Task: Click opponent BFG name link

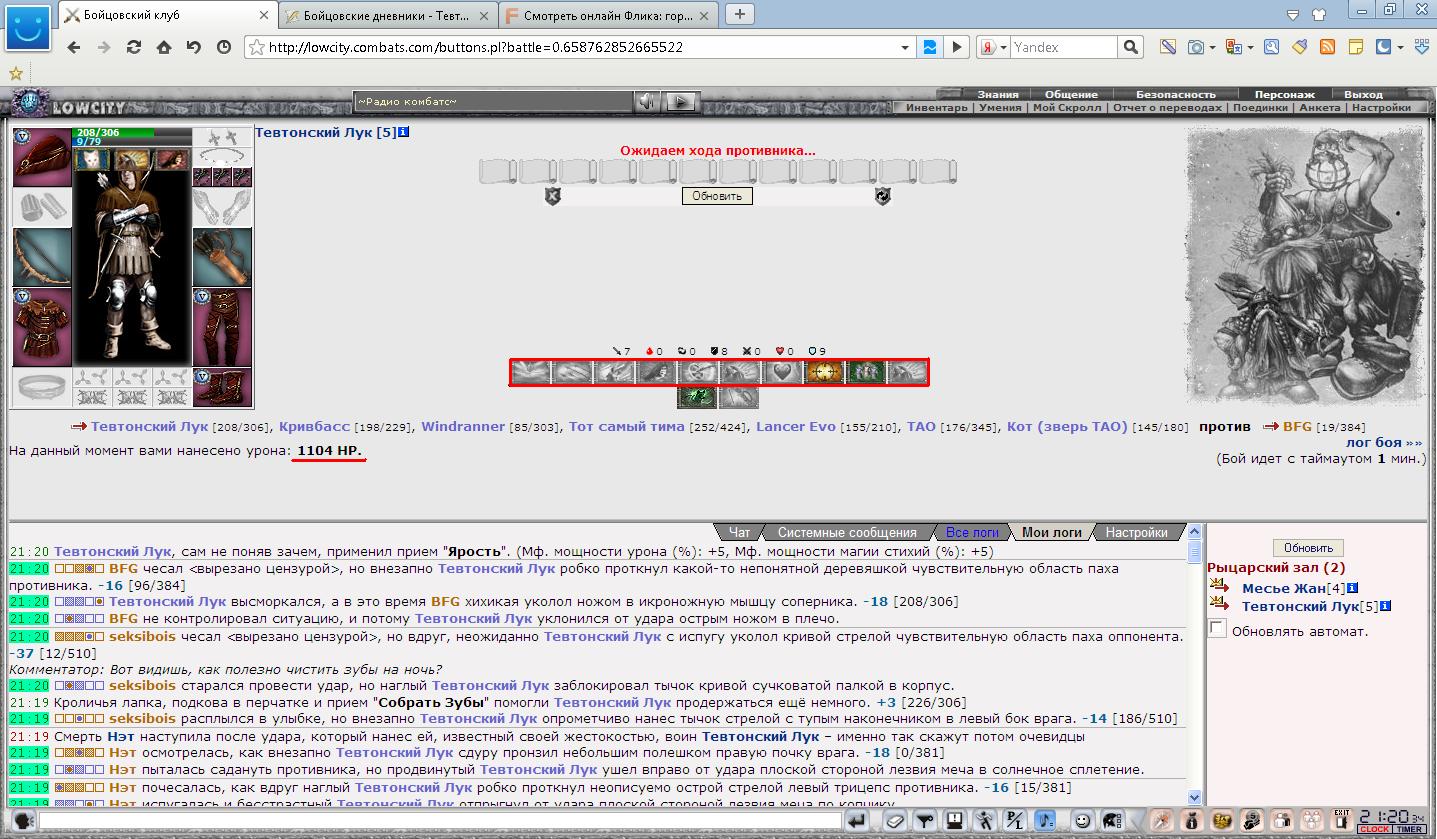Action: click(x=1297, y=426)
